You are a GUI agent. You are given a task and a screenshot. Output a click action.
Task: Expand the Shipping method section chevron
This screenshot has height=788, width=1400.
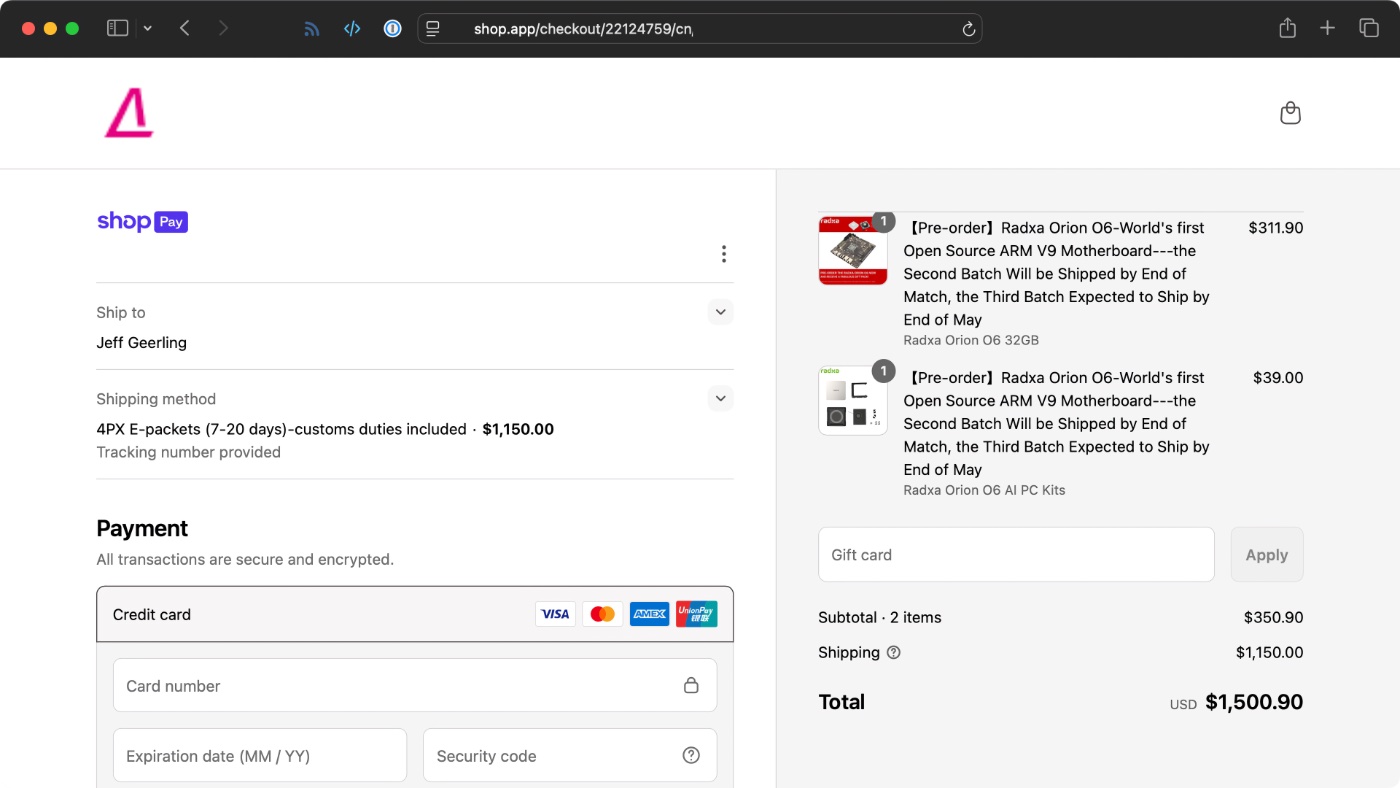tap(721, 398)
